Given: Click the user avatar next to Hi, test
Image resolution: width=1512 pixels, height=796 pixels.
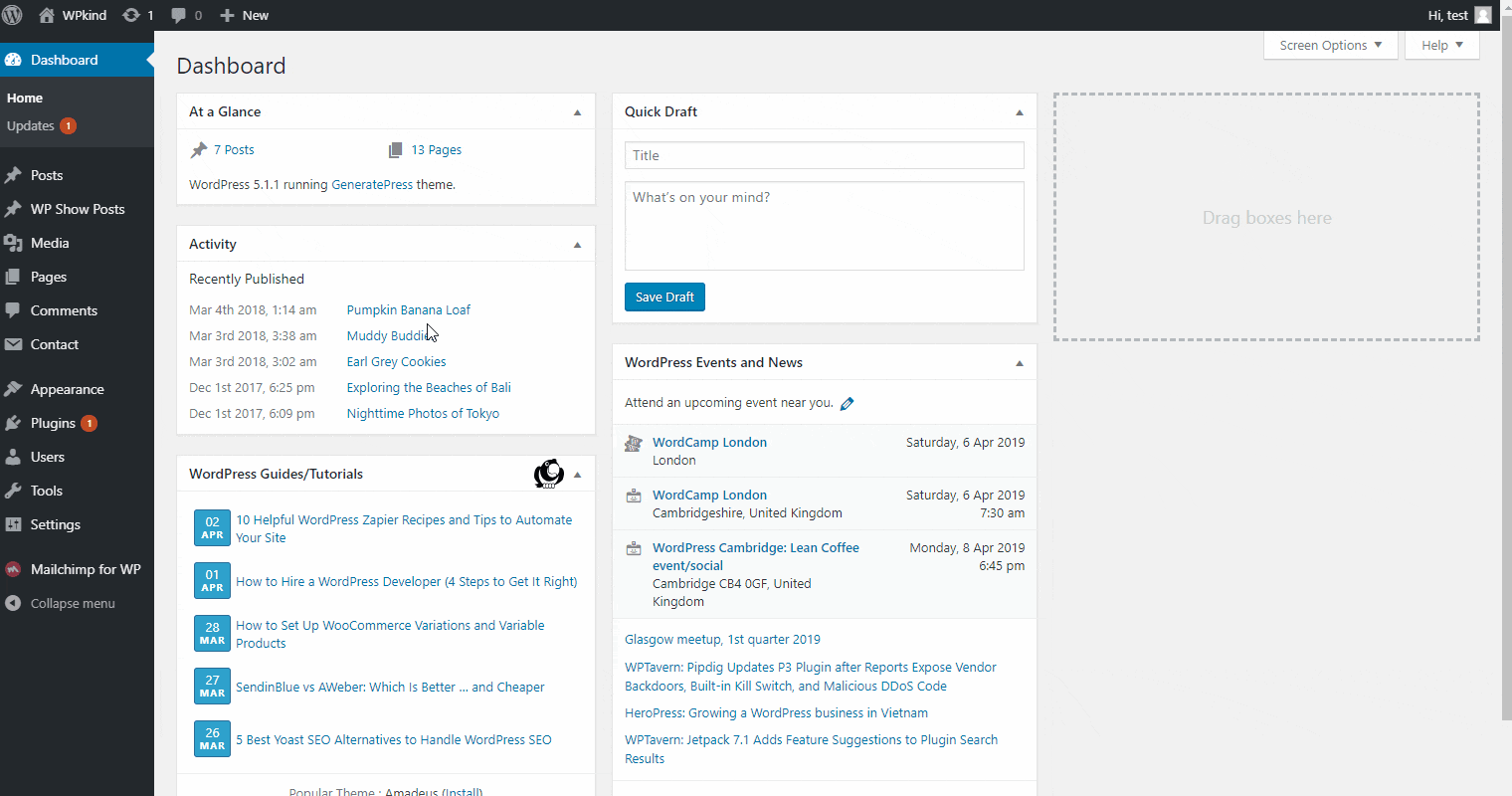Looking at the screenshot, I should (x=1483, y=15).
